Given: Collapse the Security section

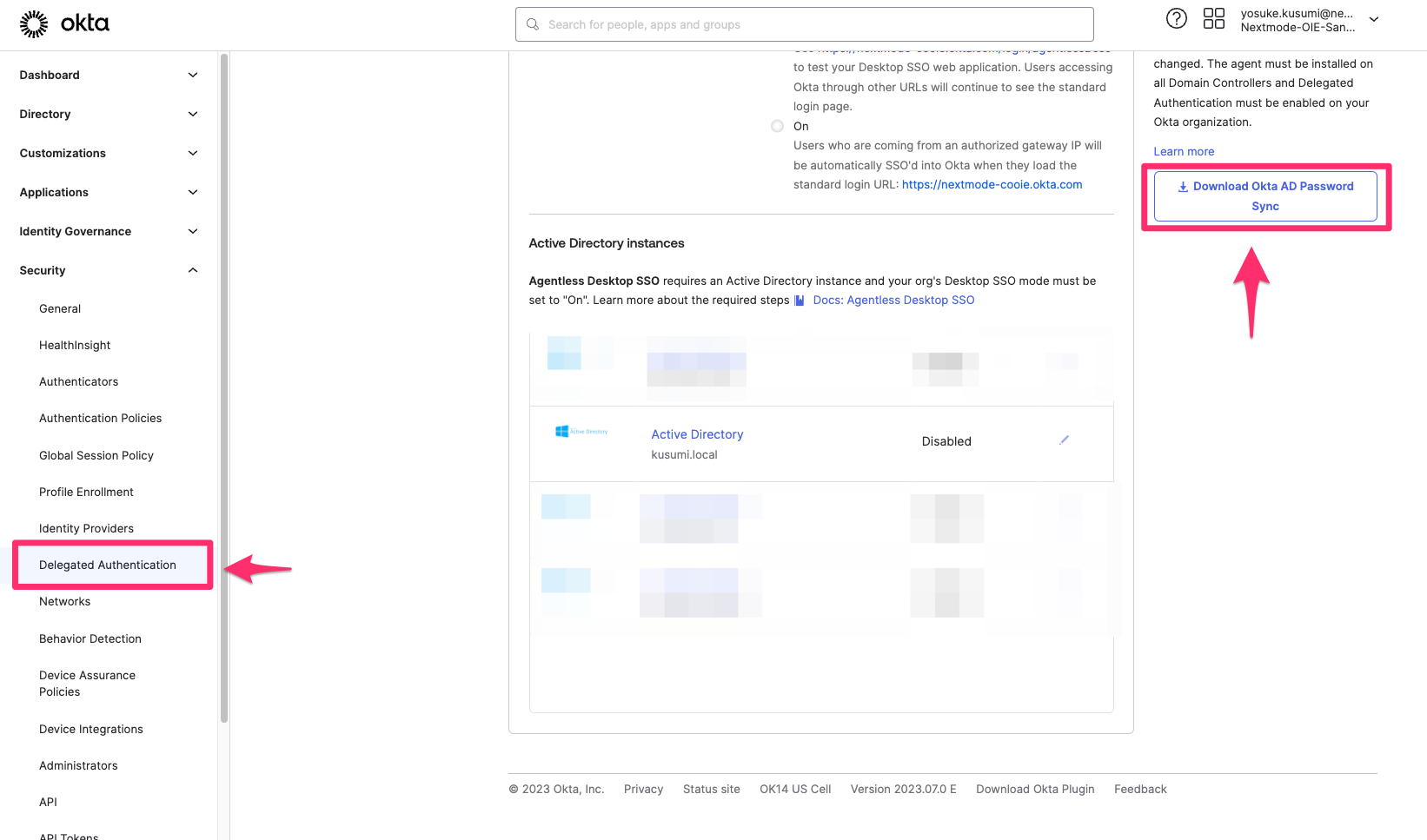Looking at the screenshot, I should click(x=192, y=270).
